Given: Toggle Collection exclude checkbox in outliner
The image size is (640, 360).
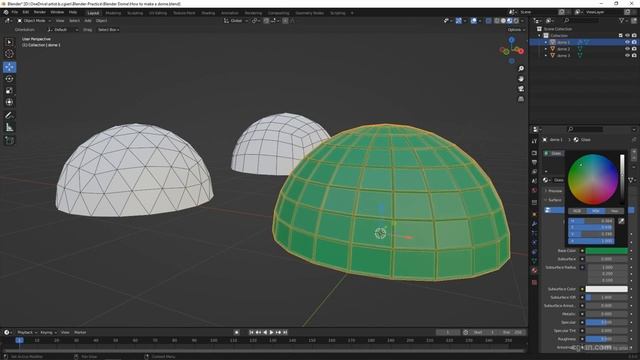Looking at the screenshot, I should (620, 36).
